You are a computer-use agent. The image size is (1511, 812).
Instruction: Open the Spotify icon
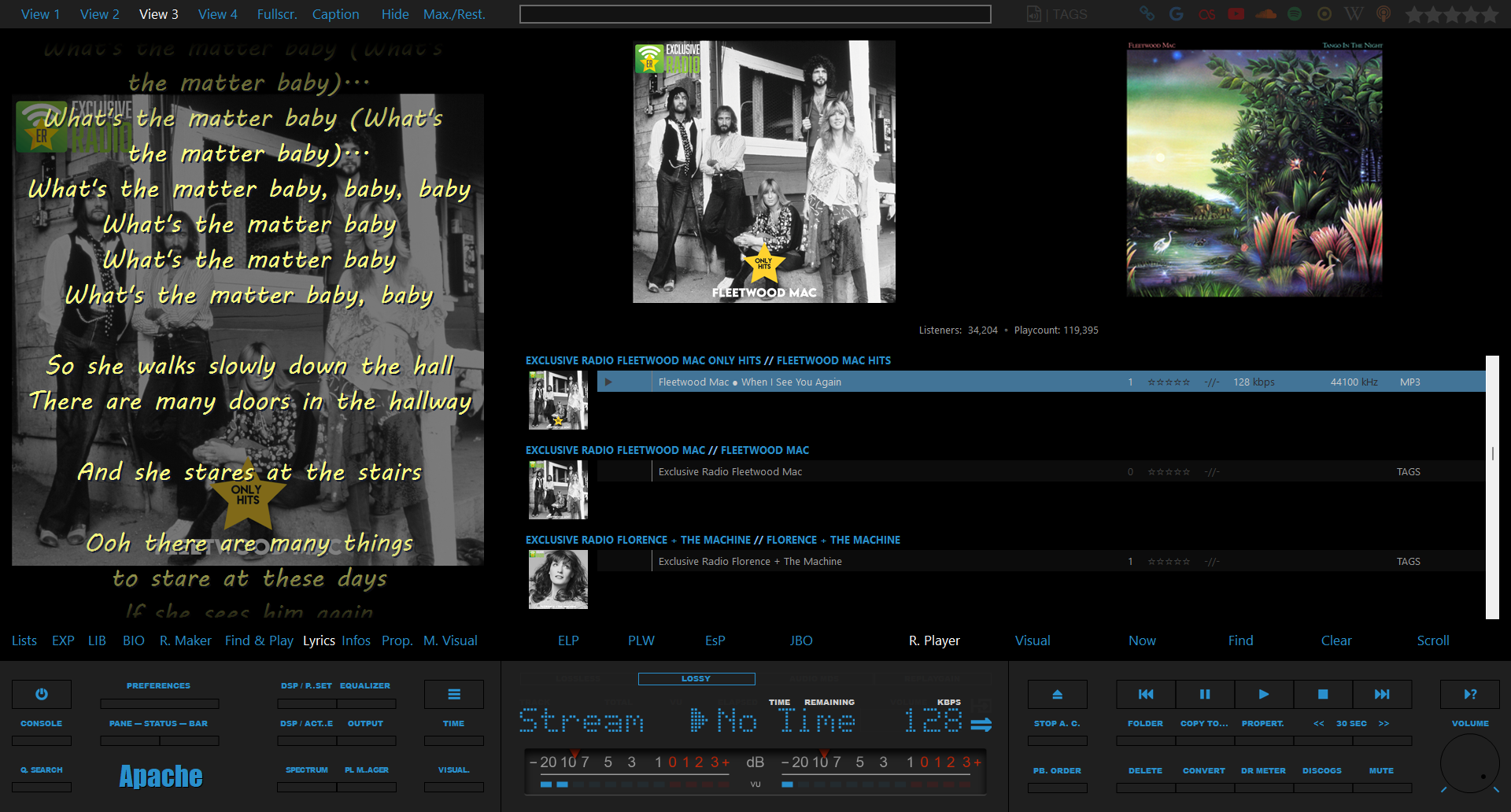coord(1295,13)
